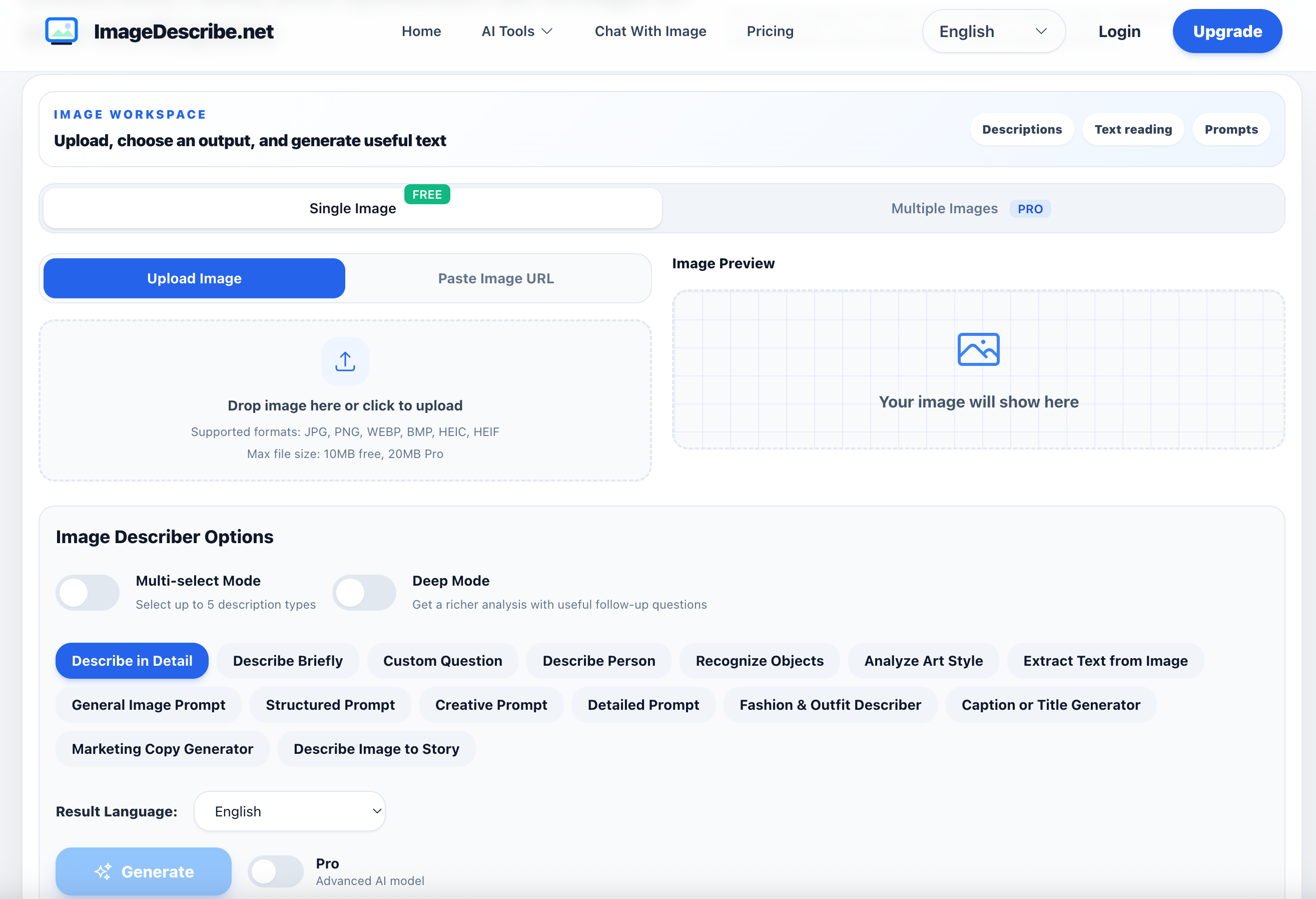
Task: Click the Image Preview placeholder area
Action: pyautogui.click(x=979, y=369)
